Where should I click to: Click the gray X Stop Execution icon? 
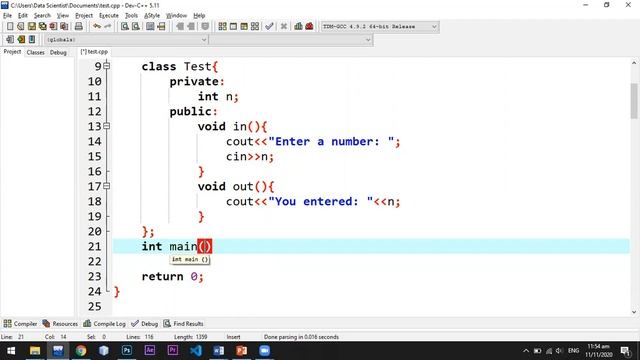click(x=284, y=27)
